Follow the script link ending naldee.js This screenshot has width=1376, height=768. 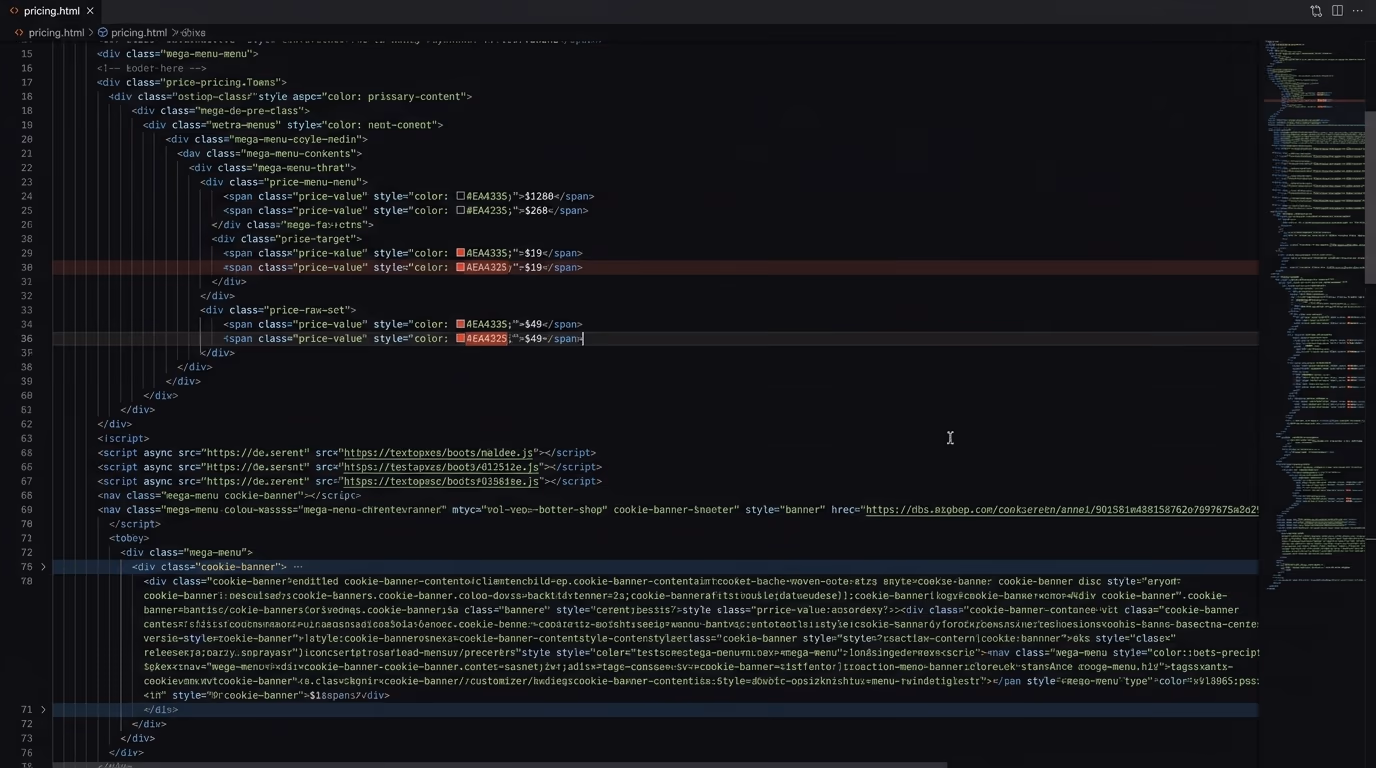pos(440,453)
